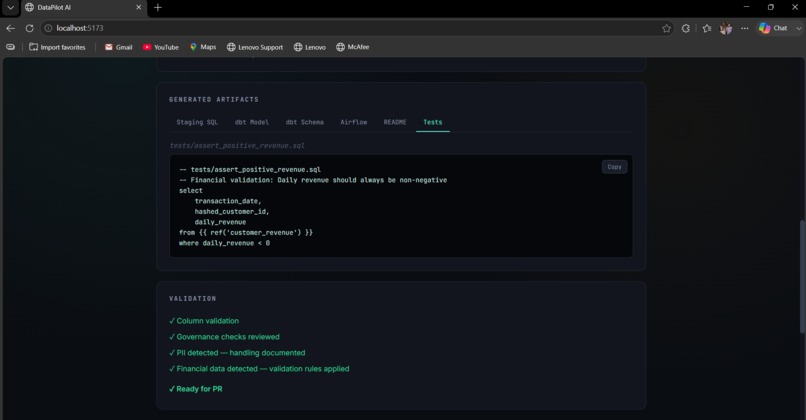The width and height of the screenshot is (806, 420).
Task: Click the 'transaction_date,' code line
Action: 228,201
